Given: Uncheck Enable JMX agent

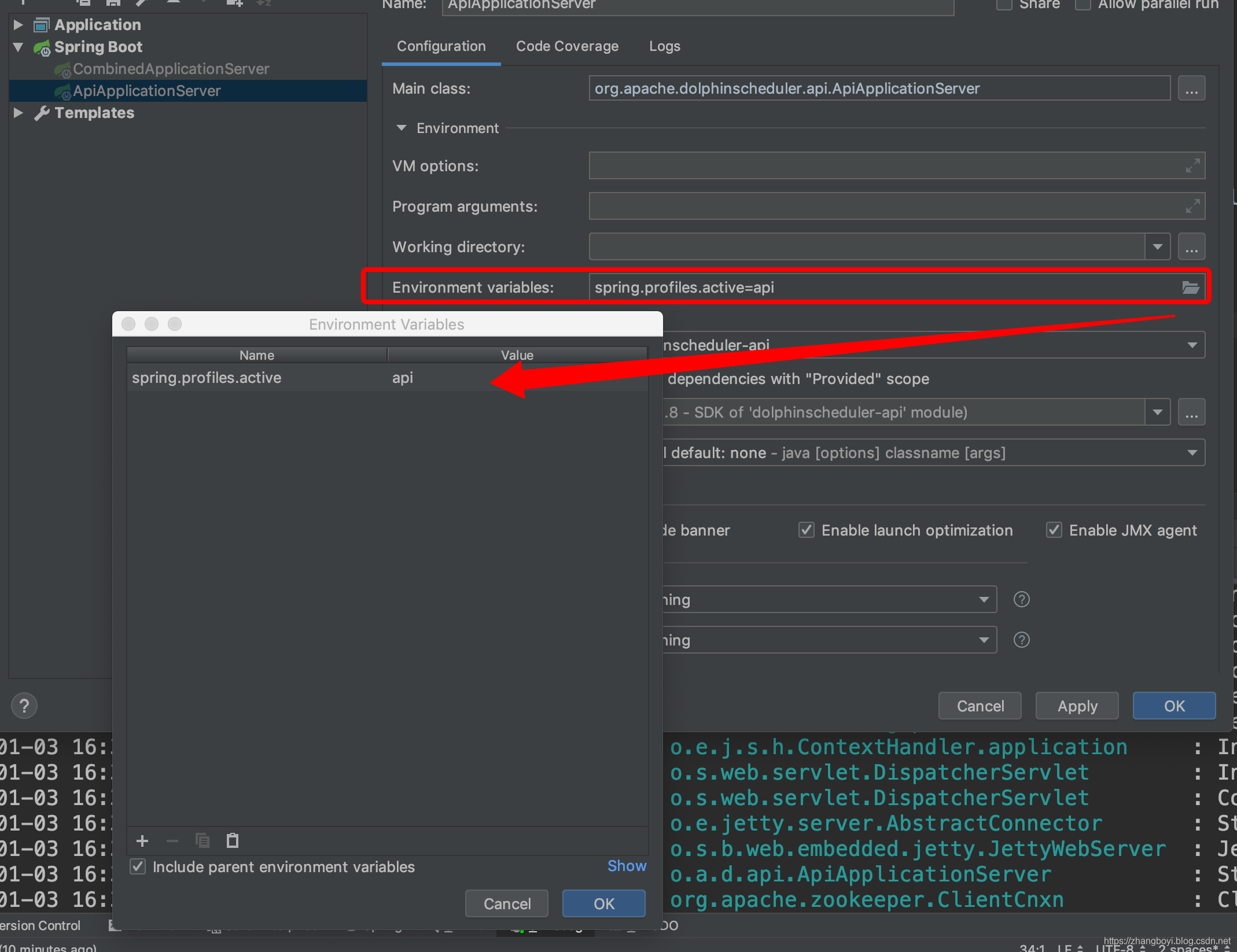Looking at the screenshot, I should [1054, 530].
